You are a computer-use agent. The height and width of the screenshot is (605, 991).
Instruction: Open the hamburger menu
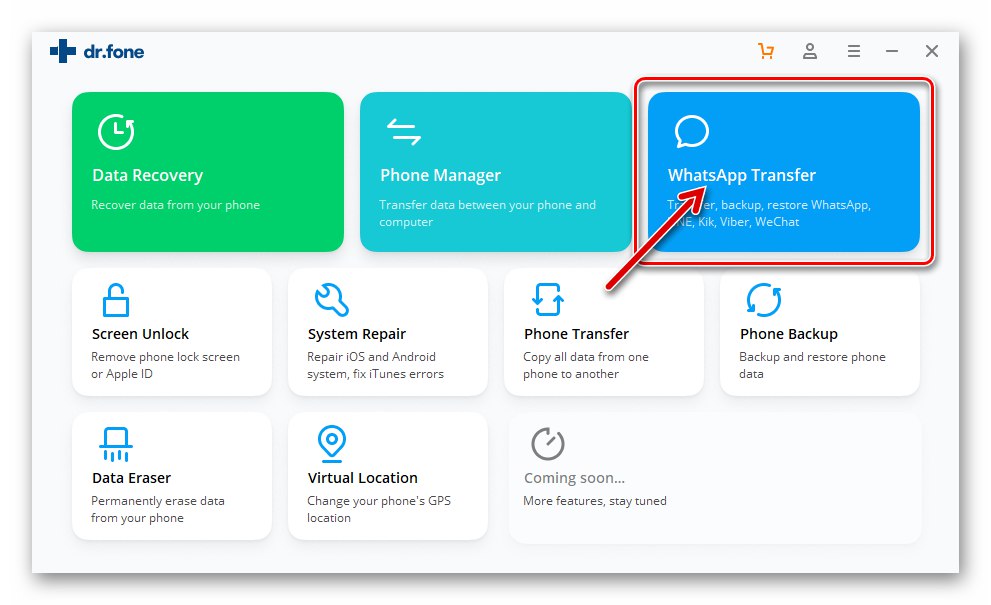[853, 51]
